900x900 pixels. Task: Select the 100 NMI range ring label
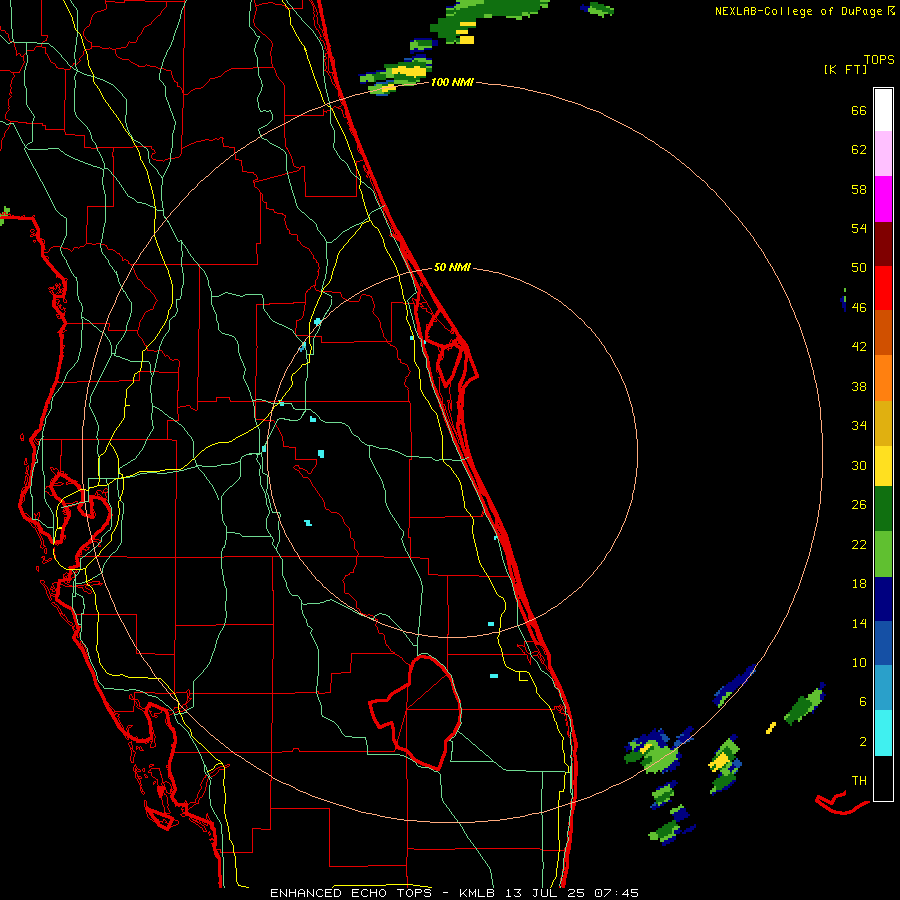[452, 83]
